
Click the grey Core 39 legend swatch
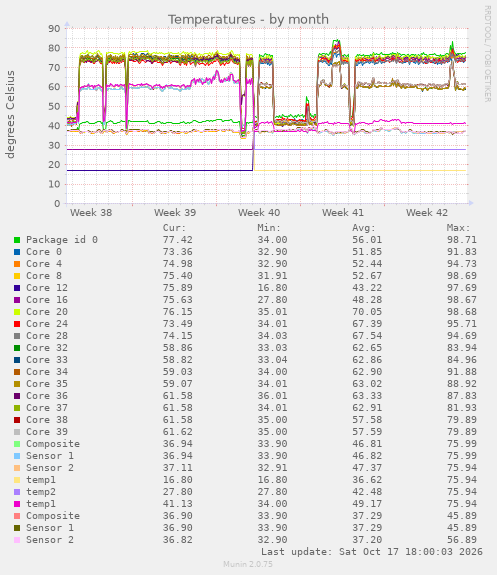(x=17, y=432)
